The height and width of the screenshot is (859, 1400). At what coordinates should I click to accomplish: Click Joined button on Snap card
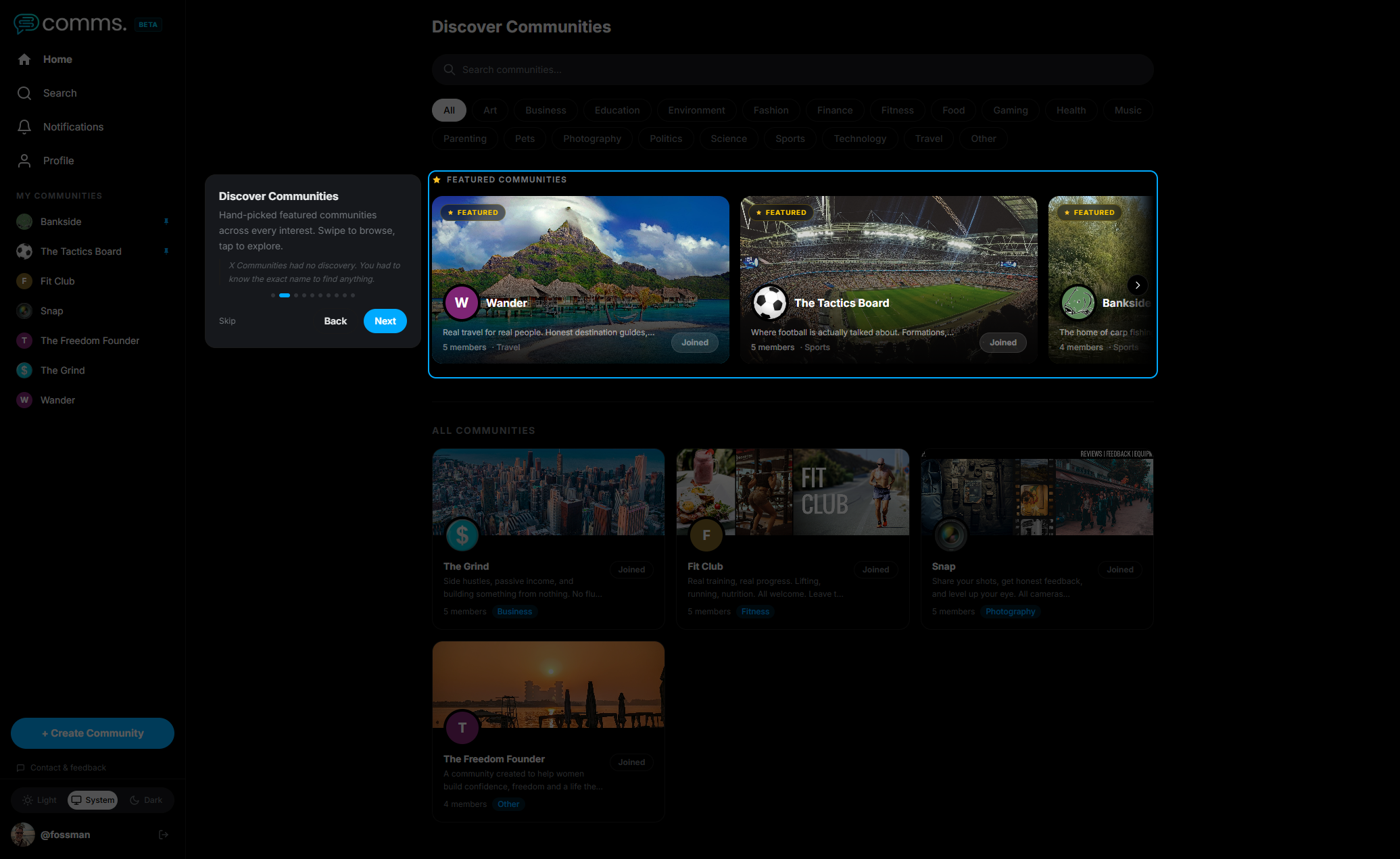click(x=1120, y=570)
